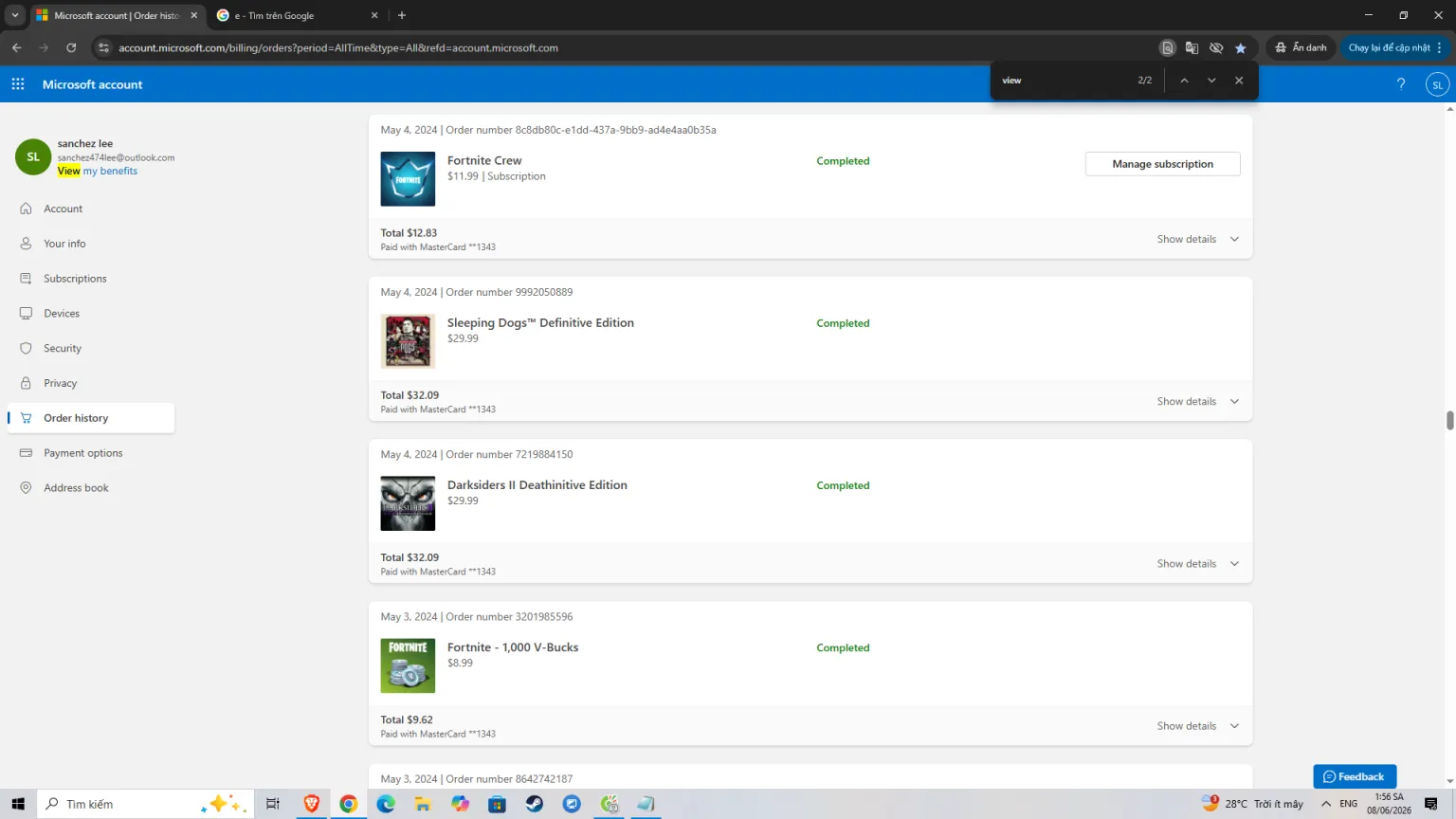
Task: Show hidden system tray icons
Action: (x=1326, y=804)
